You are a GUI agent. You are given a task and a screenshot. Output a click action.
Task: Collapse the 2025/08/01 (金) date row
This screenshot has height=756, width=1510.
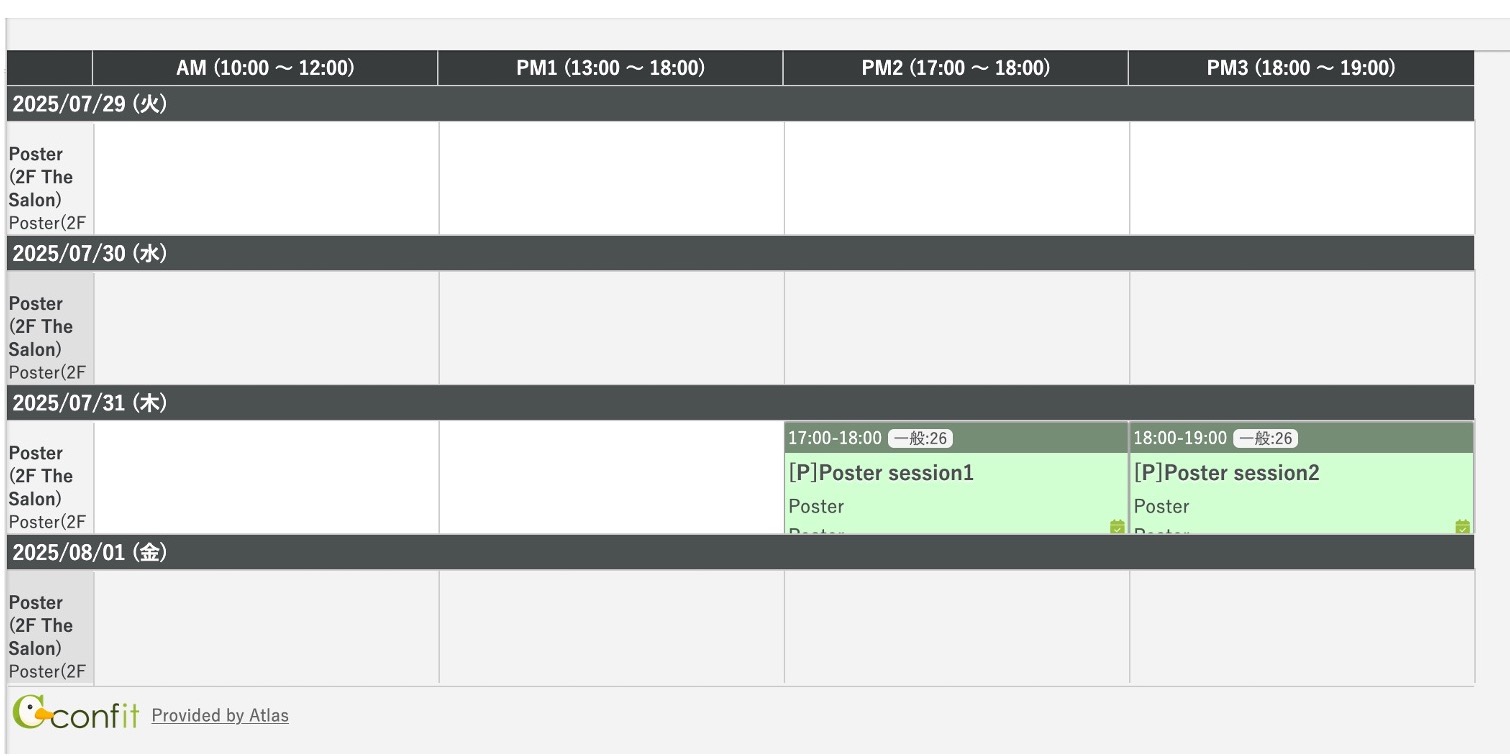[x=740, y=552]
